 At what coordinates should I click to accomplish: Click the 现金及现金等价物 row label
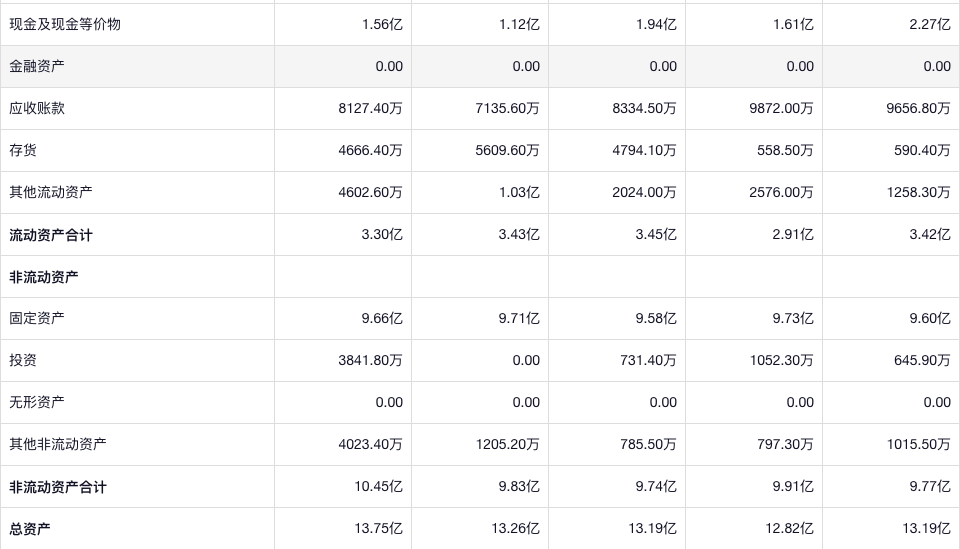point(65,24)
